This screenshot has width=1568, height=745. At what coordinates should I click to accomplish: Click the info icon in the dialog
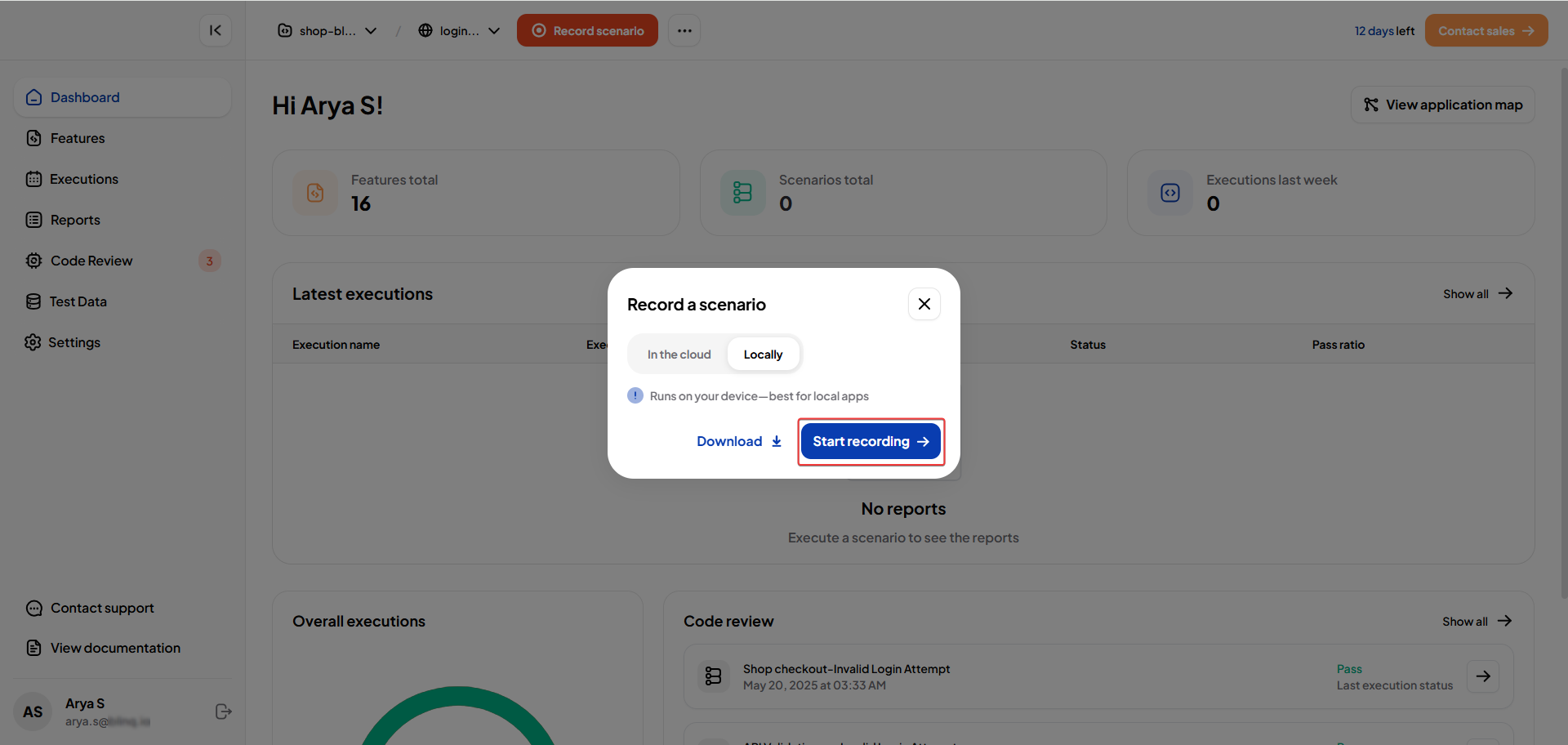635,395
